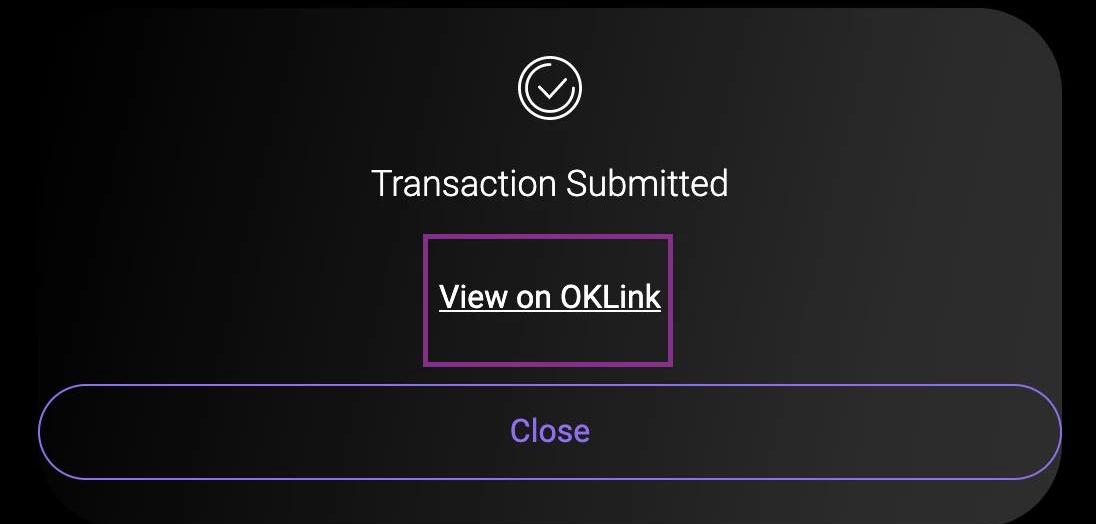This screenshot has height=524, width=1096.
Task: Click the circular checkmark success icon
Action: [549, 88]
